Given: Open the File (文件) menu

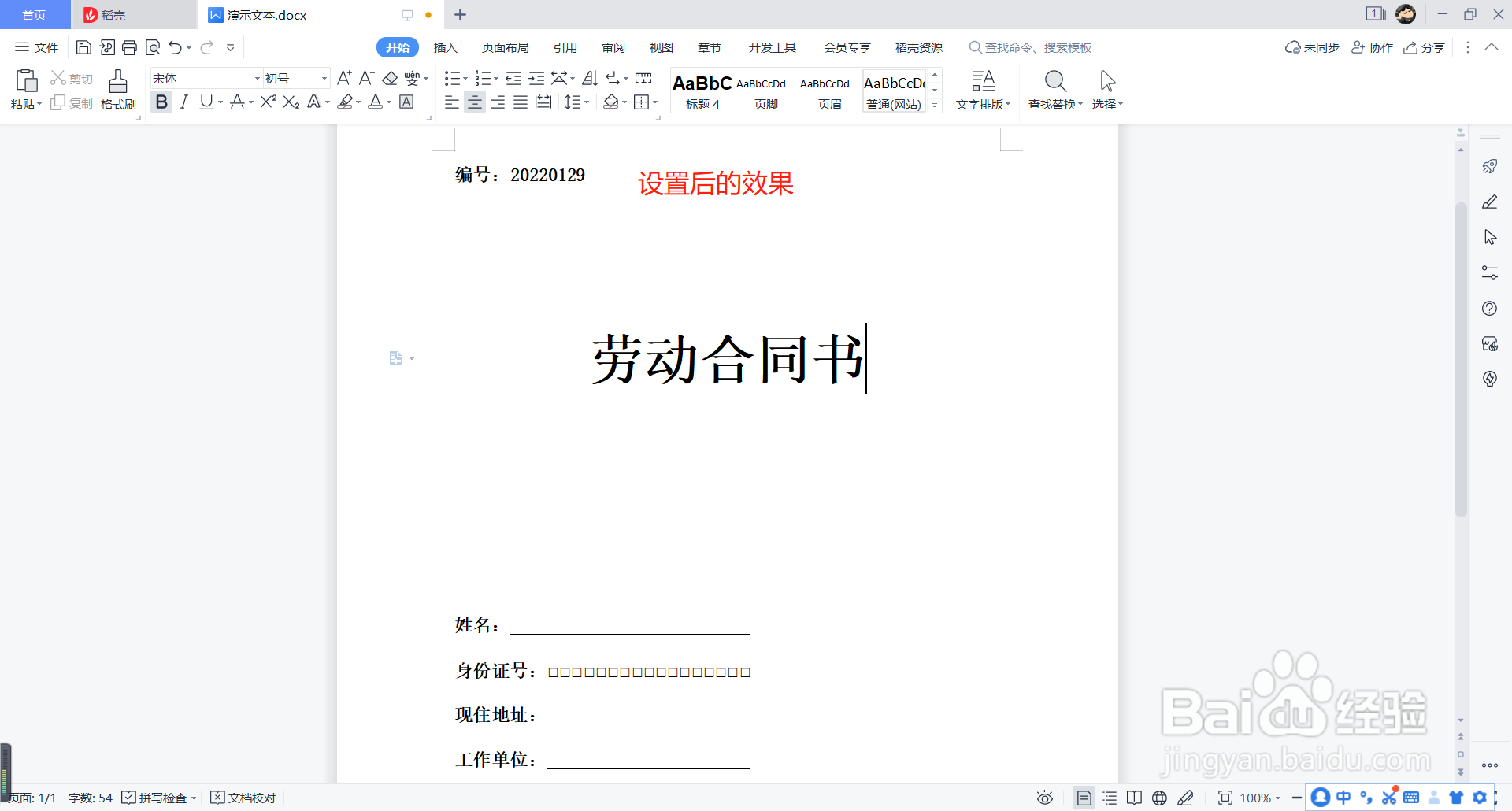Looking at the screenshot, I should tap(37, 47).
